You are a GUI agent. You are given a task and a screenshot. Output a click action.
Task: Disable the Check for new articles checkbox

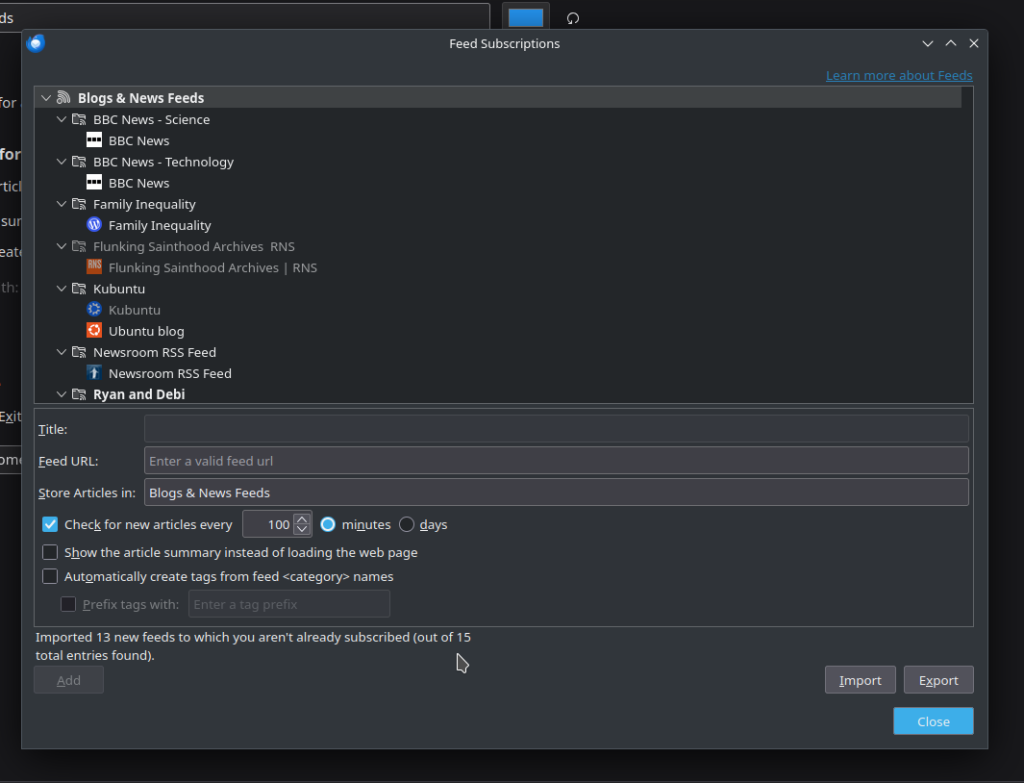[50, 524]
